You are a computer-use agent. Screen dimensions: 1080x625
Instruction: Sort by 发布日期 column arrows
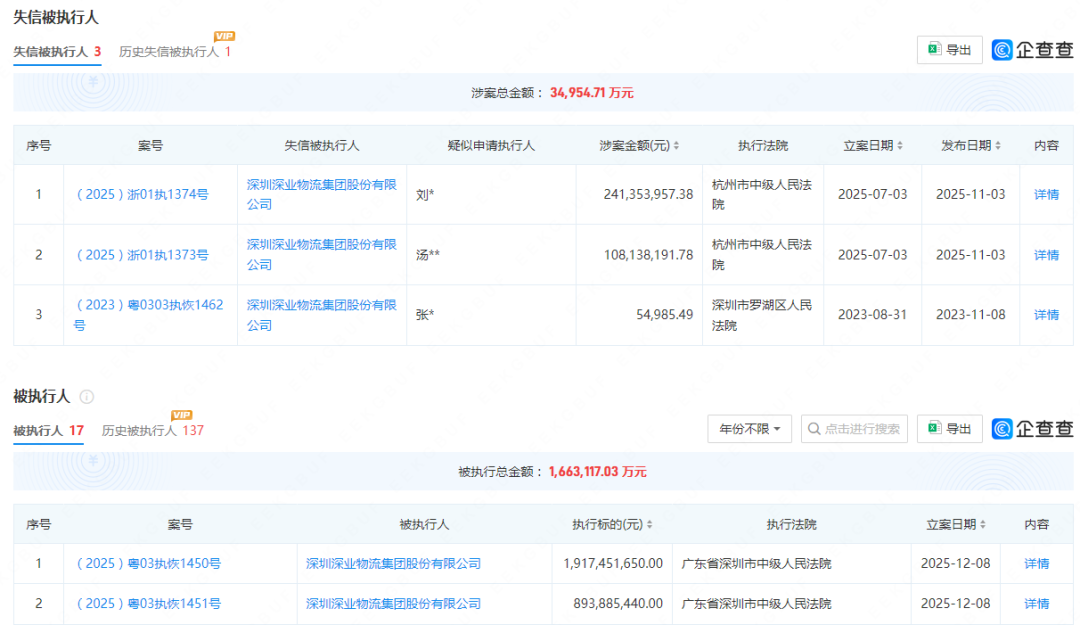coord(998,146)
